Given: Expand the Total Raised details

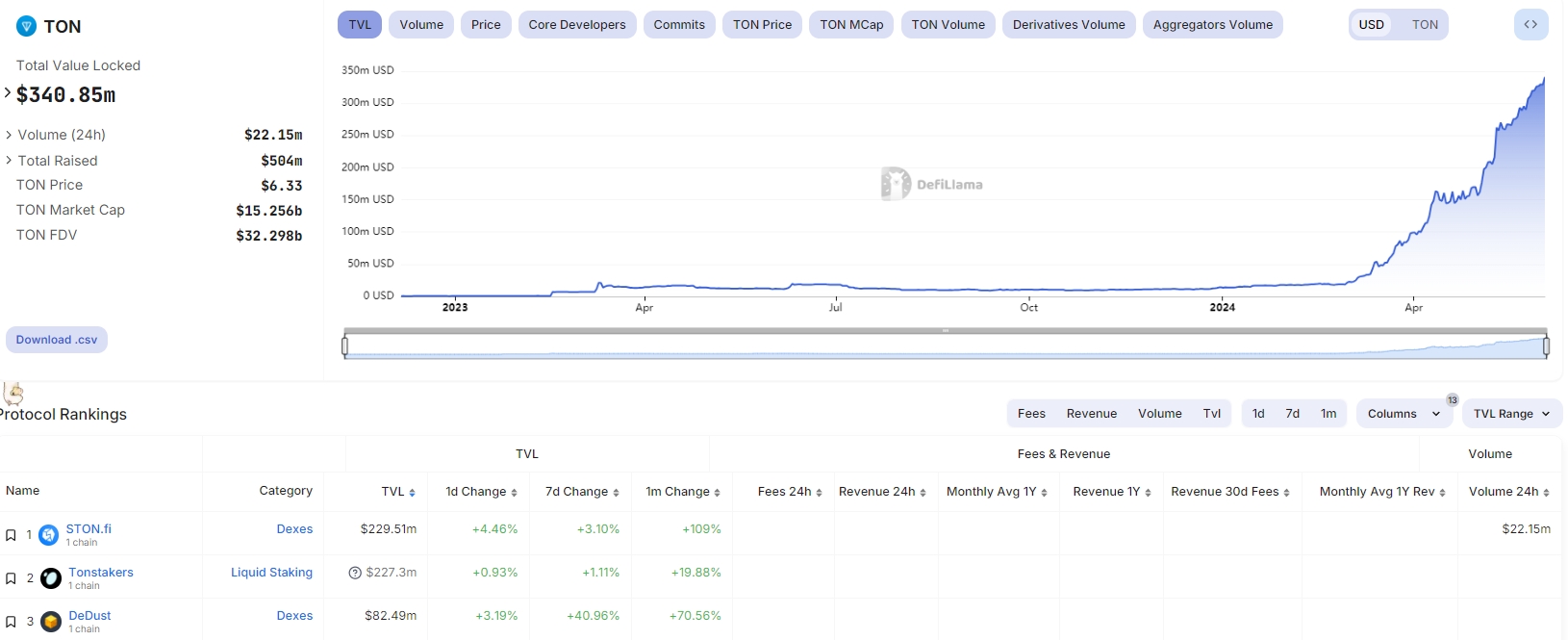Looking at the screenshot, I should point(9,161).
